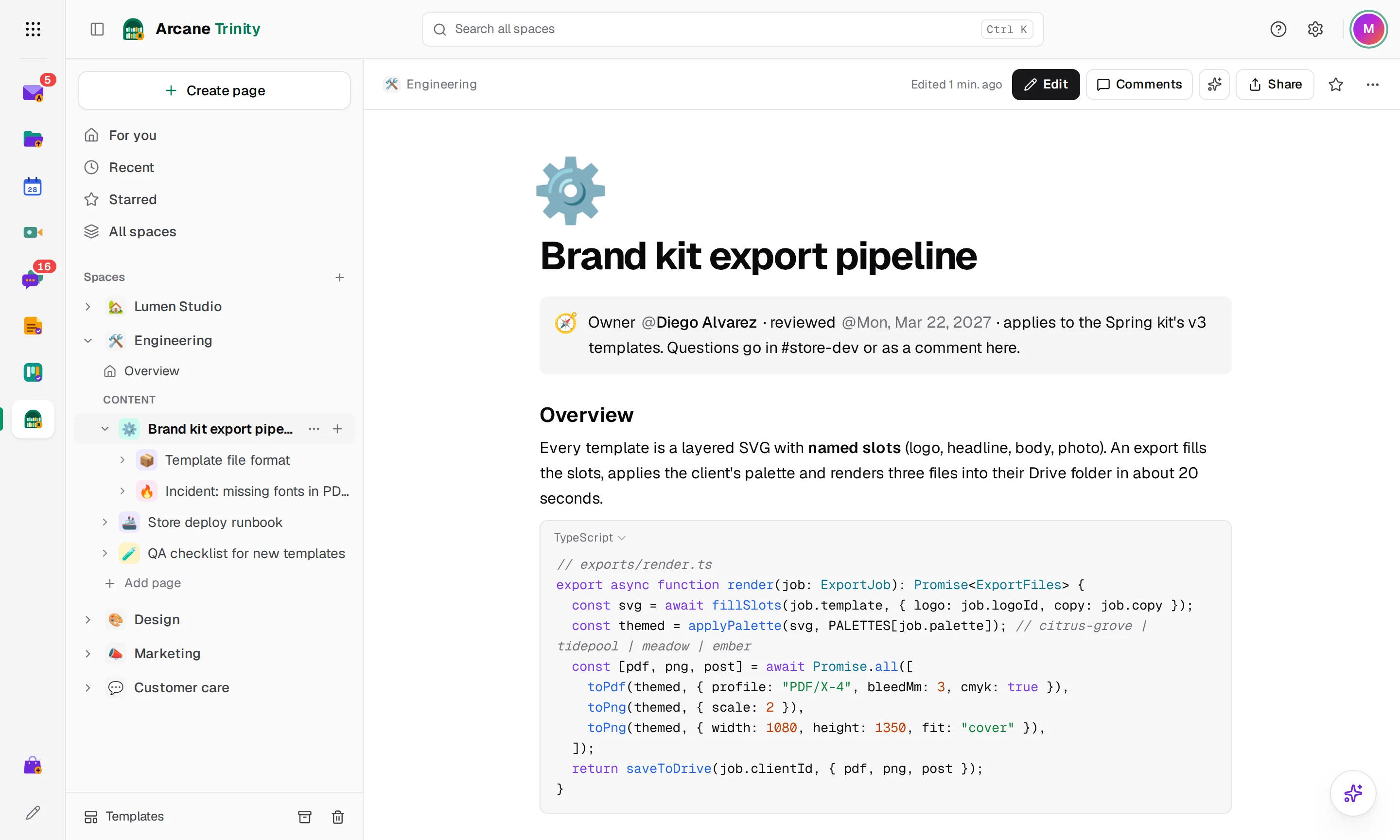Collapse Brand kit export pipeline tree
The height and width of the screenshot is (840, 1400).
tap(105, 428)
